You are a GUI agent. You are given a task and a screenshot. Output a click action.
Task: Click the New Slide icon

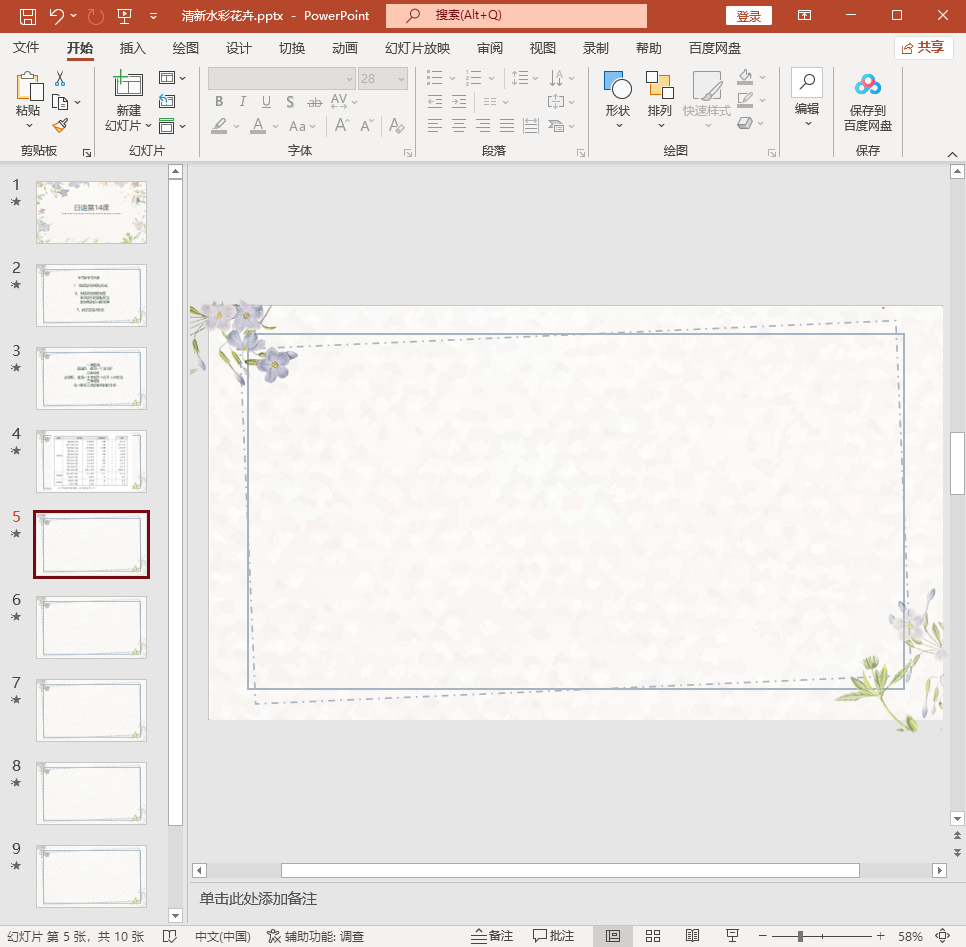pyautogui.click(x=128, y=84)
